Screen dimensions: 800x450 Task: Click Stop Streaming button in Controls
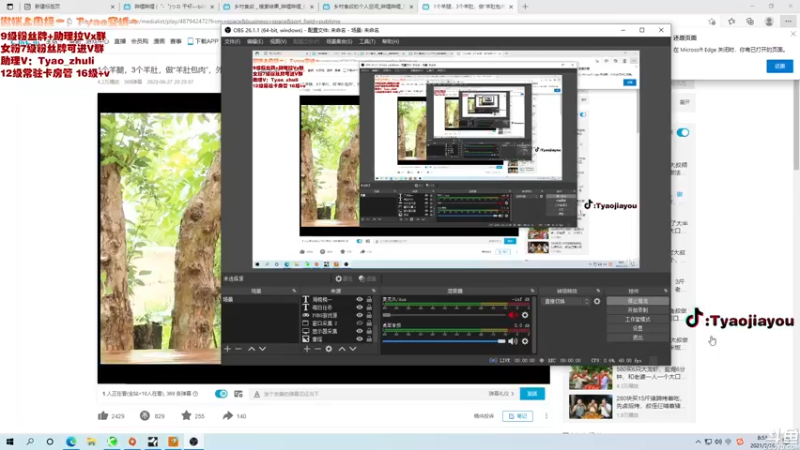(x=638, y=301)
